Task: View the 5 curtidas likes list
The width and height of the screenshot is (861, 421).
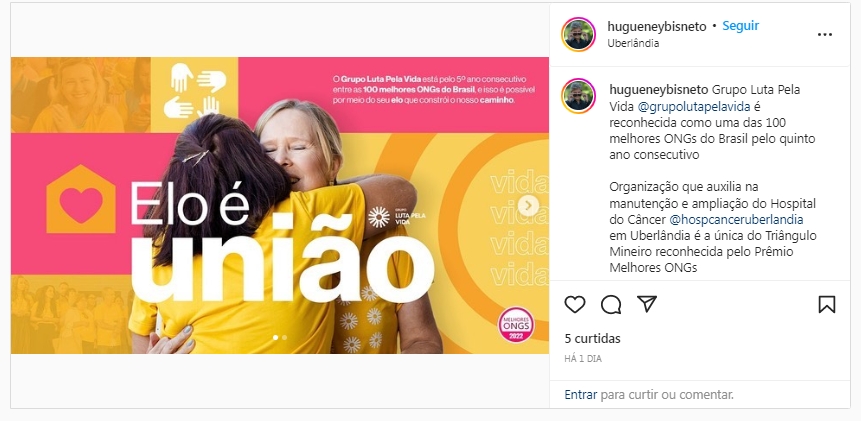Action: [x=592, y=339]
